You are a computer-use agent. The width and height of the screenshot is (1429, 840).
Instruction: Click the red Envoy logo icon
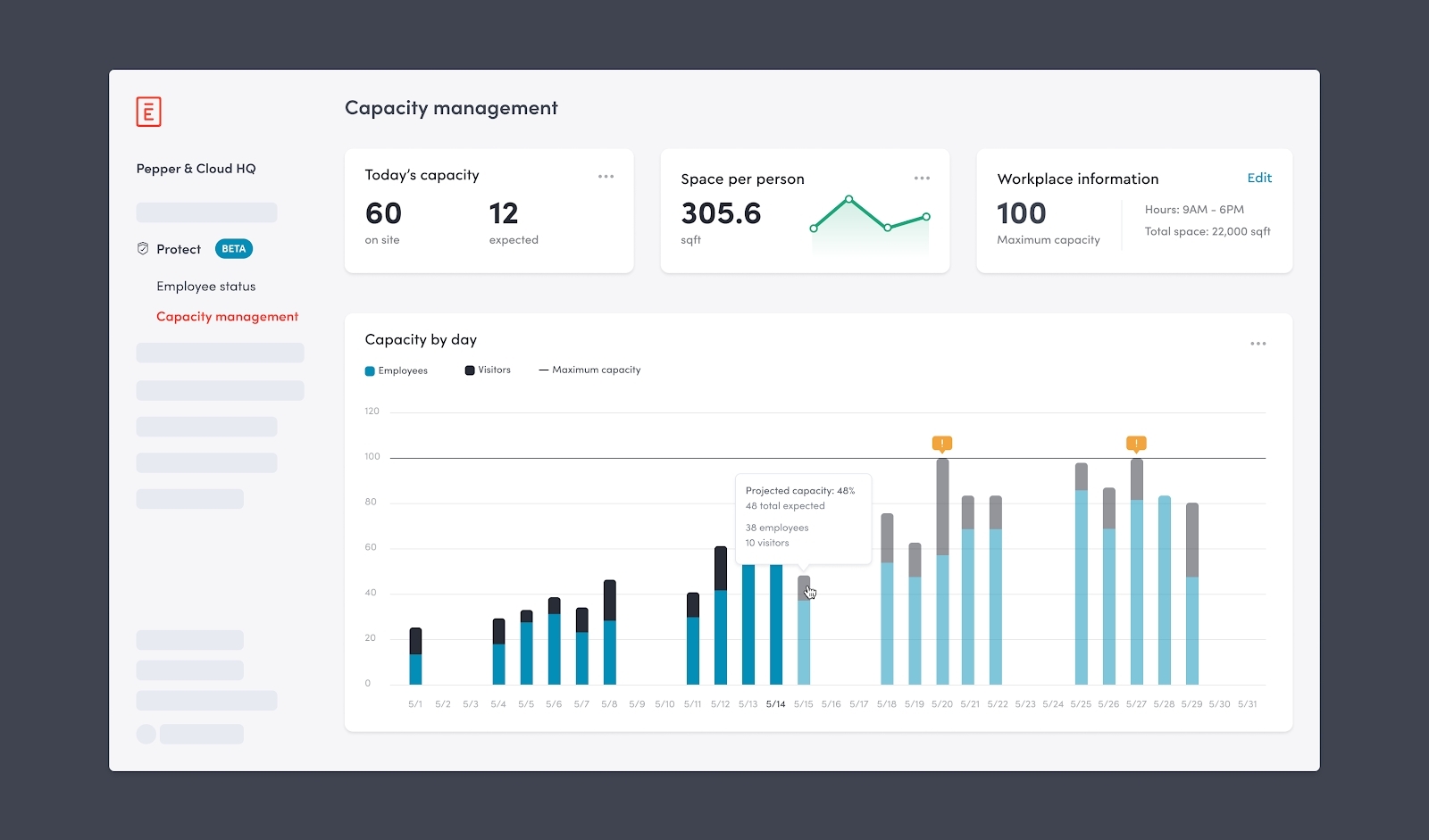pos(148,112)
